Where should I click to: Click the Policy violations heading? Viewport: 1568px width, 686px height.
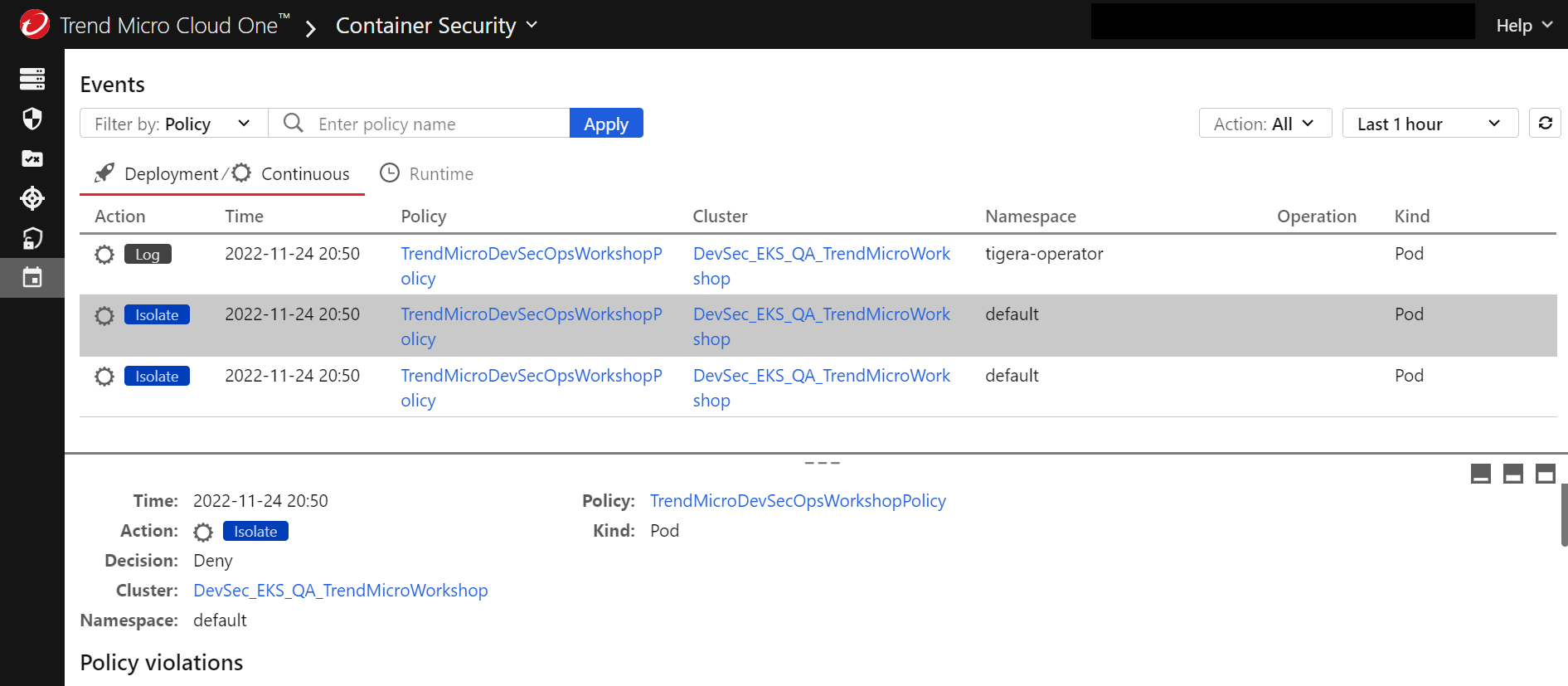162,662
